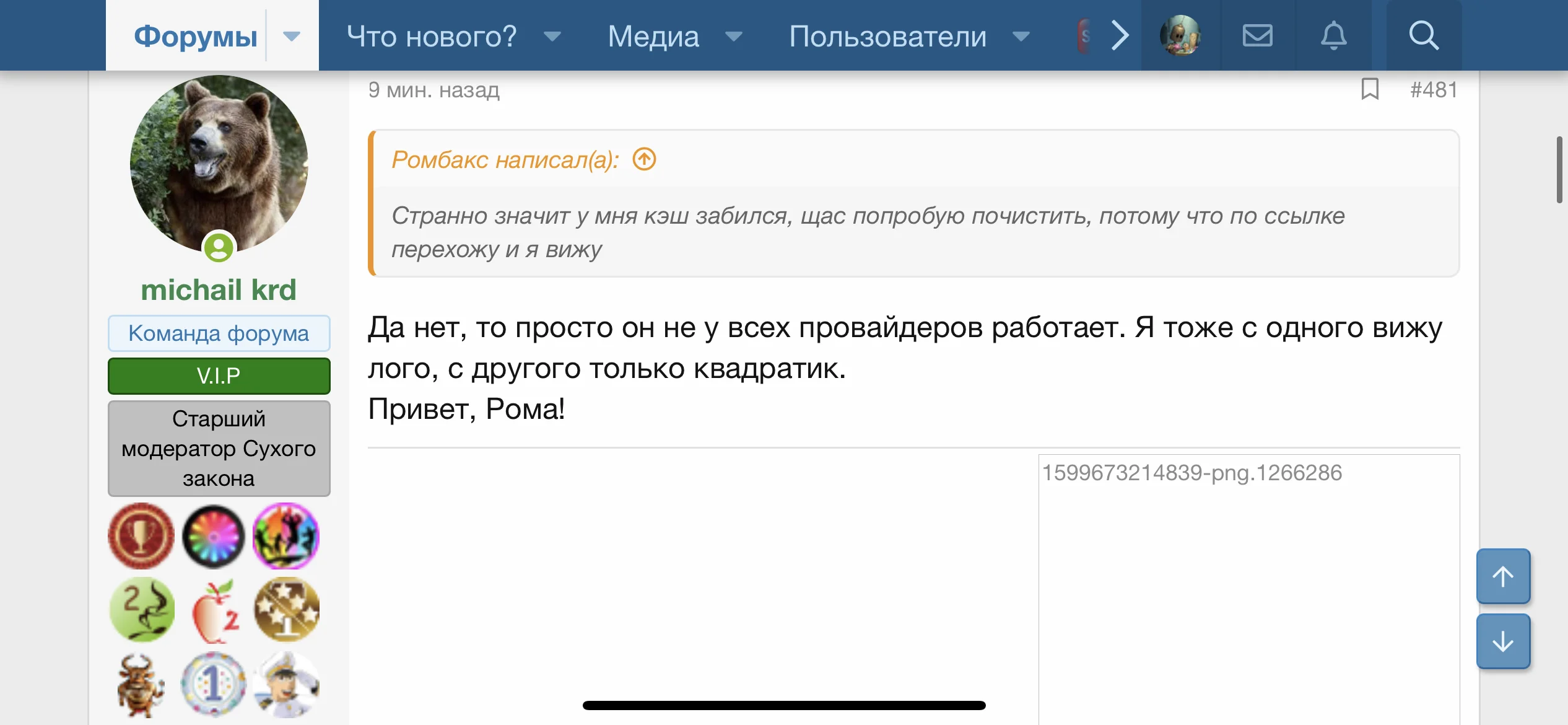
Task: Open the Медиа menu item
Action: click(x=653, y=36)
